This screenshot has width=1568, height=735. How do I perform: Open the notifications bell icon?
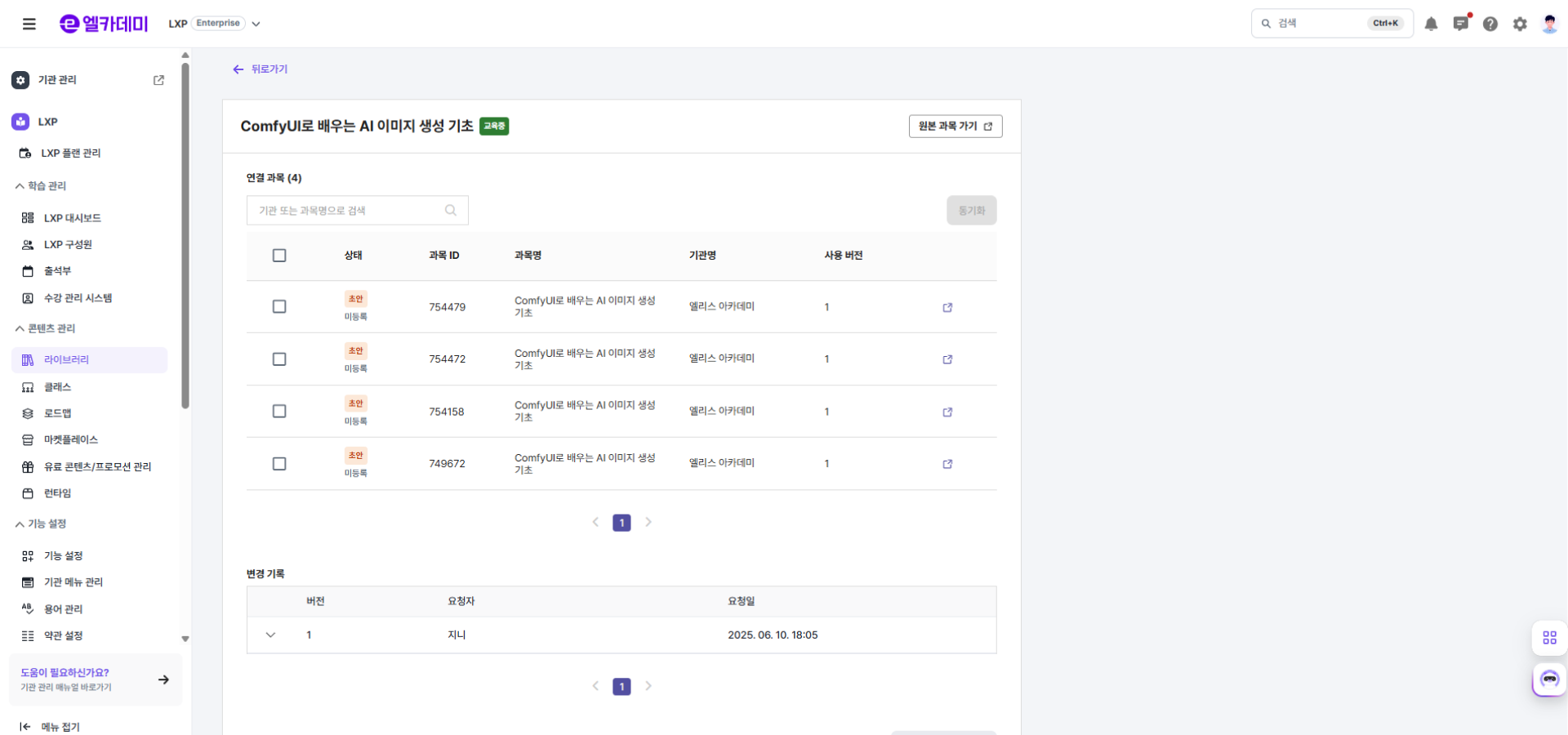pyautogui.click(x=1431, y=24)
